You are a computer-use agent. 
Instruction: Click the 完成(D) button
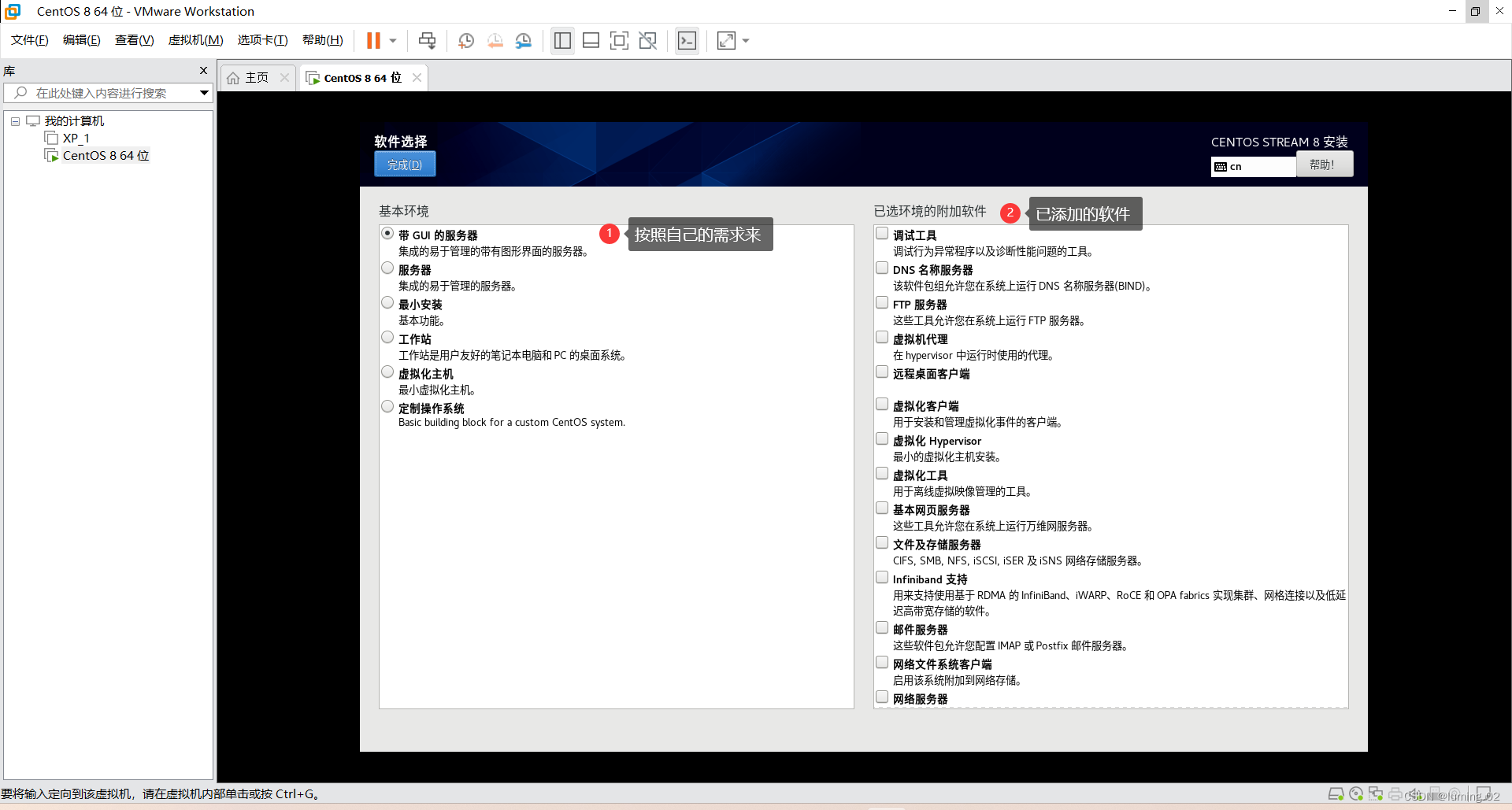pos(405,165)
